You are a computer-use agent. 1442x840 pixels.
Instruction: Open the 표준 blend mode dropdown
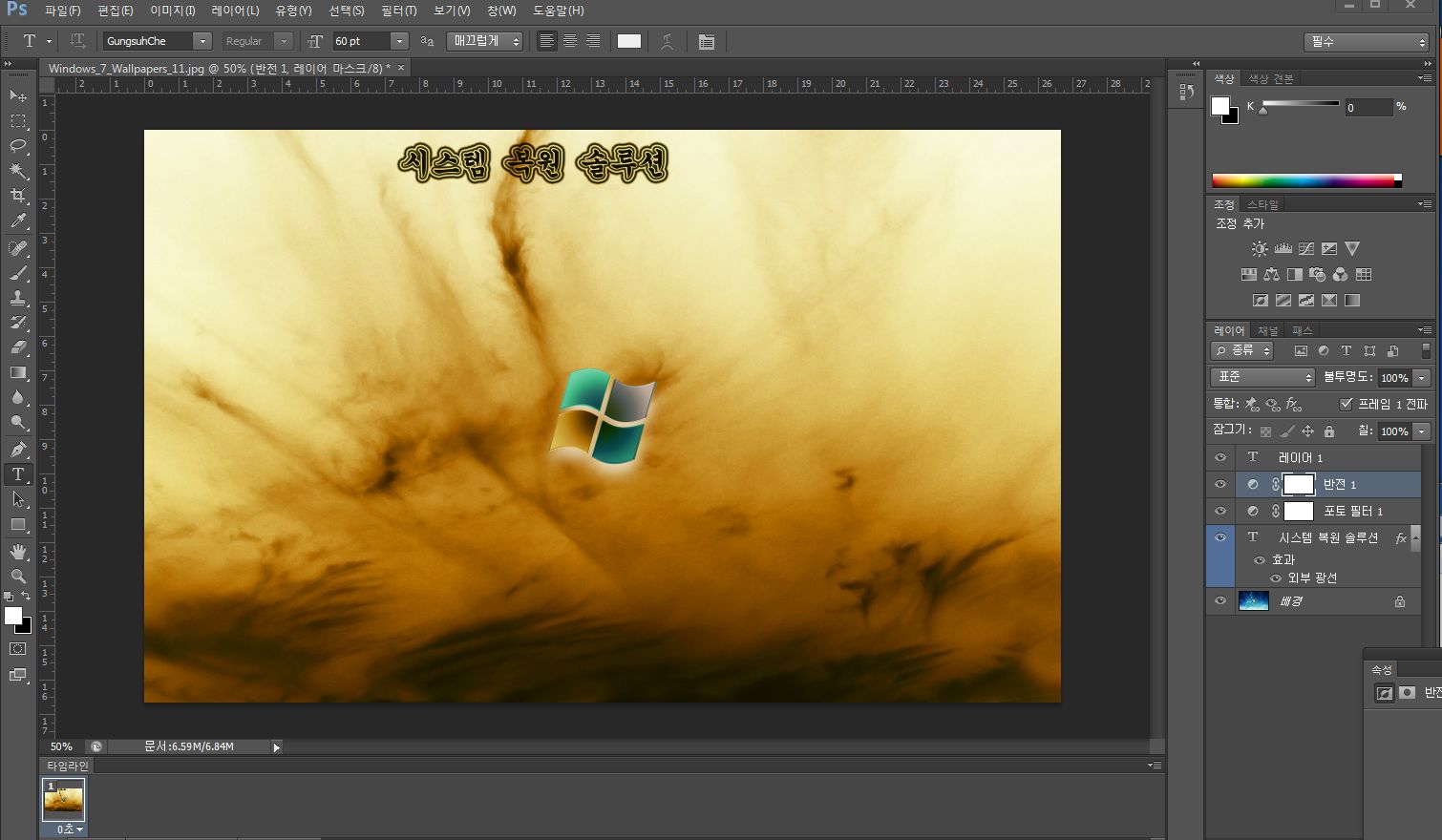pyautogui.click(x=1263, y=377)
